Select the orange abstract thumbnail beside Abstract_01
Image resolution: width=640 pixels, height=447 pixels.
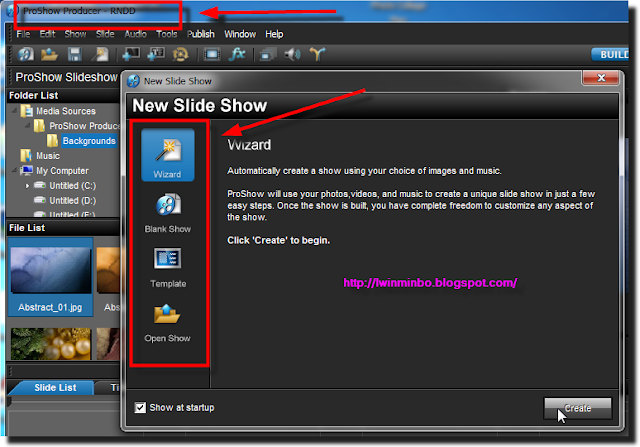(x=108, y=270)
